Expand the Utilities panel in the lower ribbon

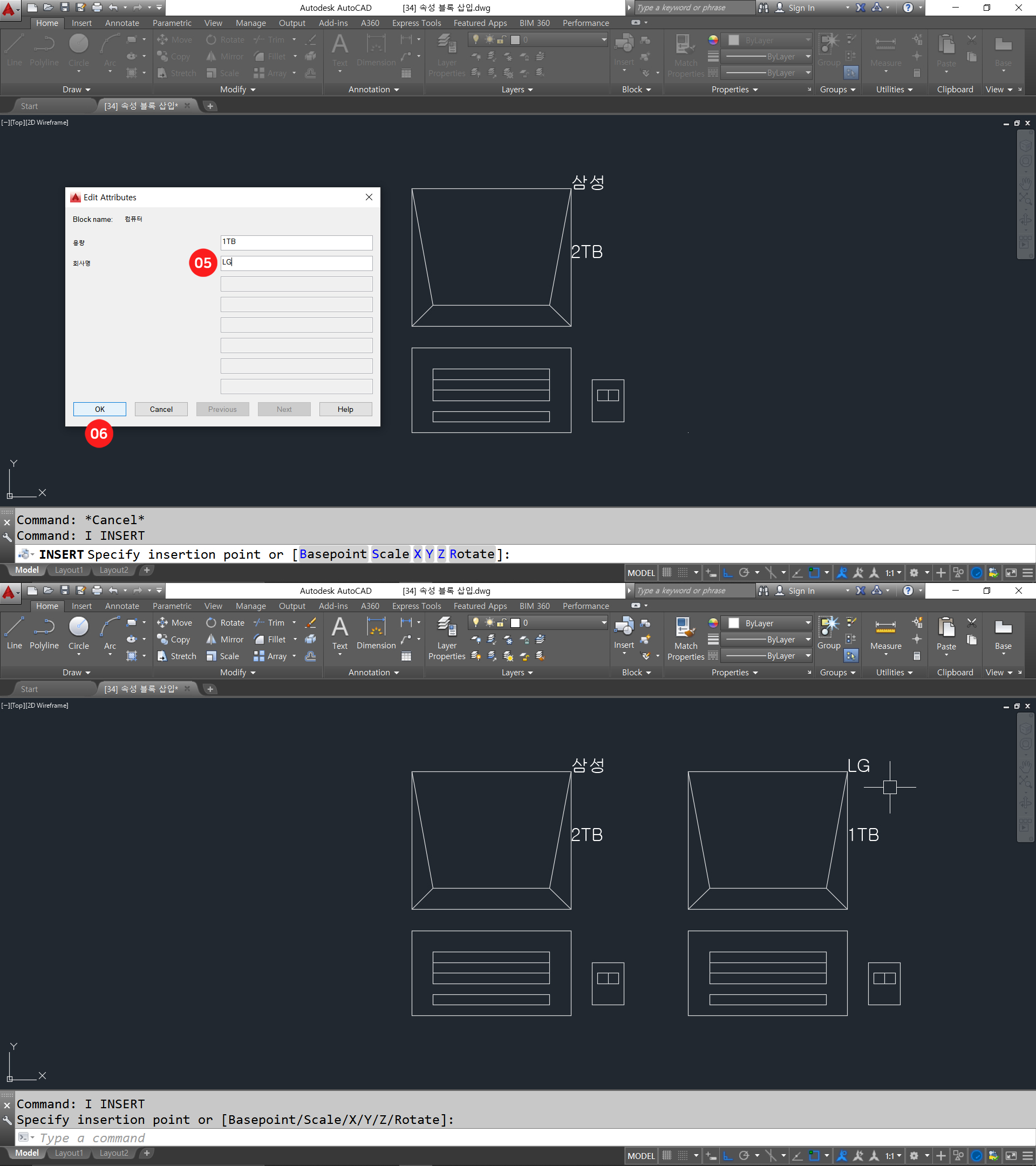pyautogui.click(x=895, y=673)
